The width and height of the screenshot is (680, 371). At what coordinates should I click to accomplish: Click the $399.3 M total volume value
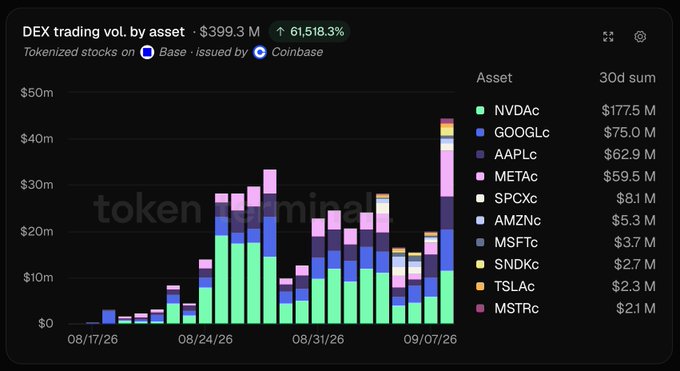tap(229, 32)
